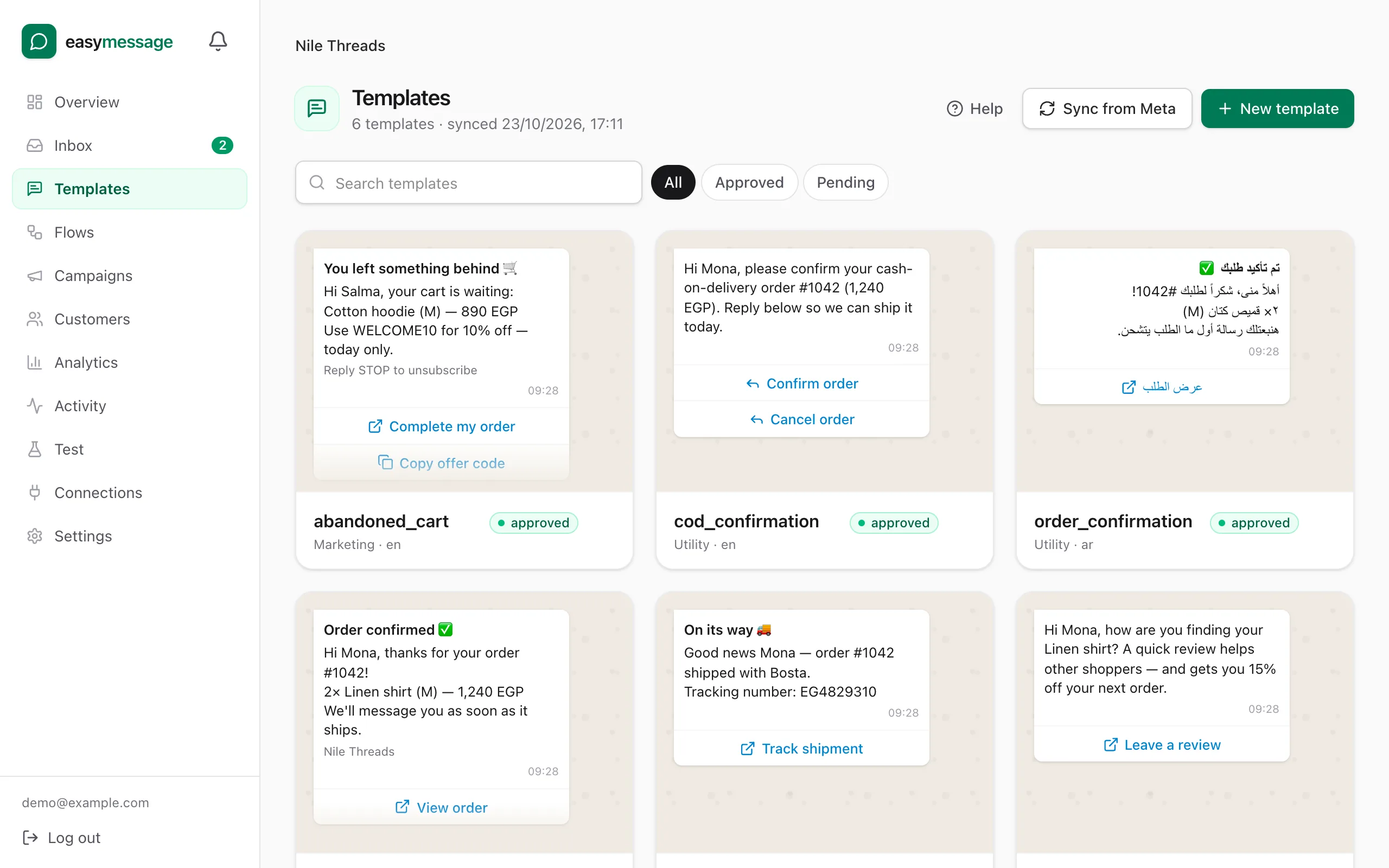
Task: Open cod_confirmation template name
Action: (x=746, y=521)
